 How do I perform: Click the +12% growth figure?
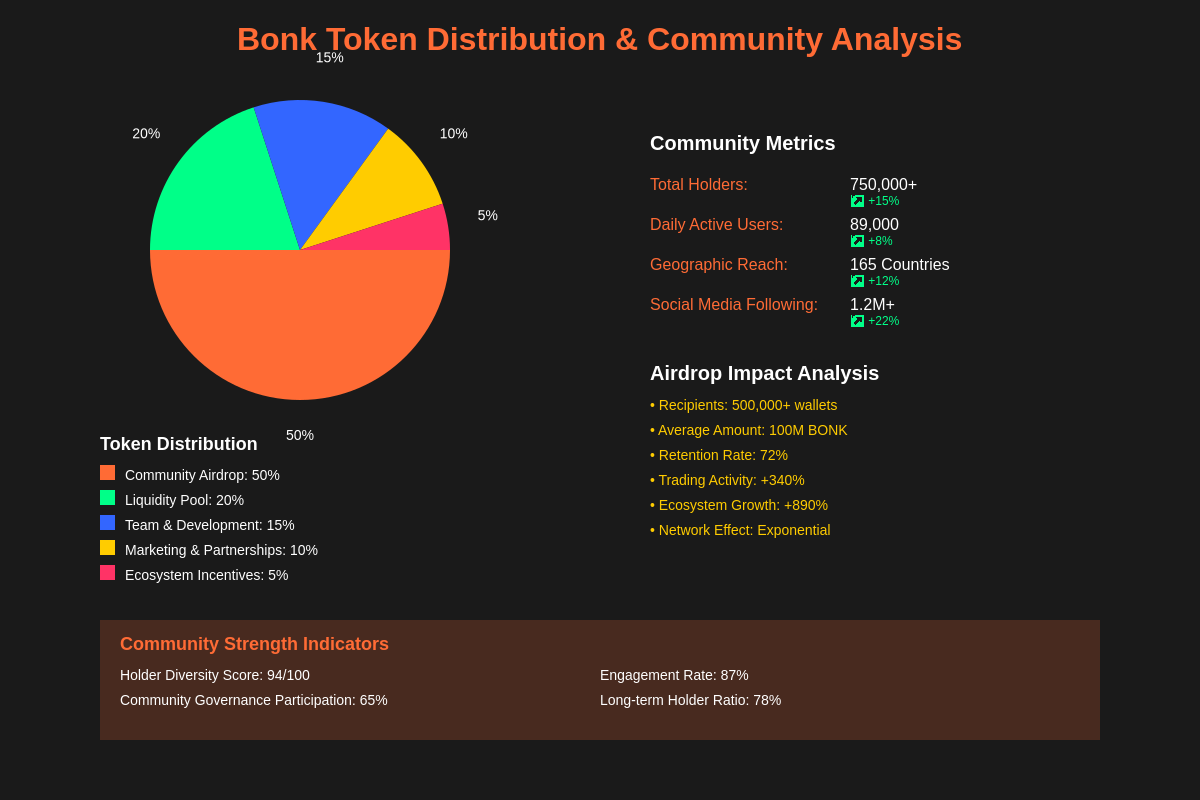pos(883,281)
